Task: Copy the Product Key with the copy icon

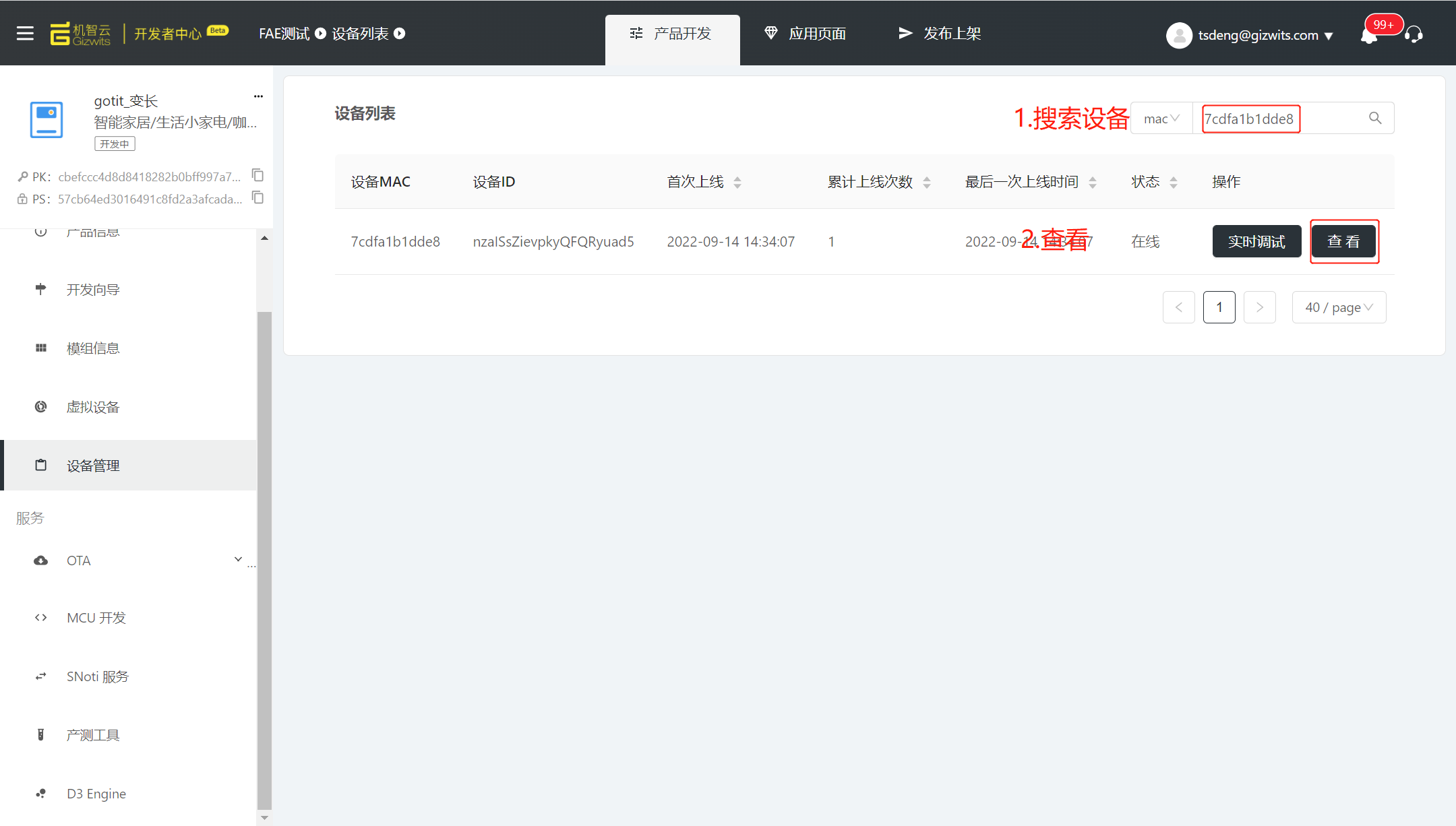Action: coord(257,174)
